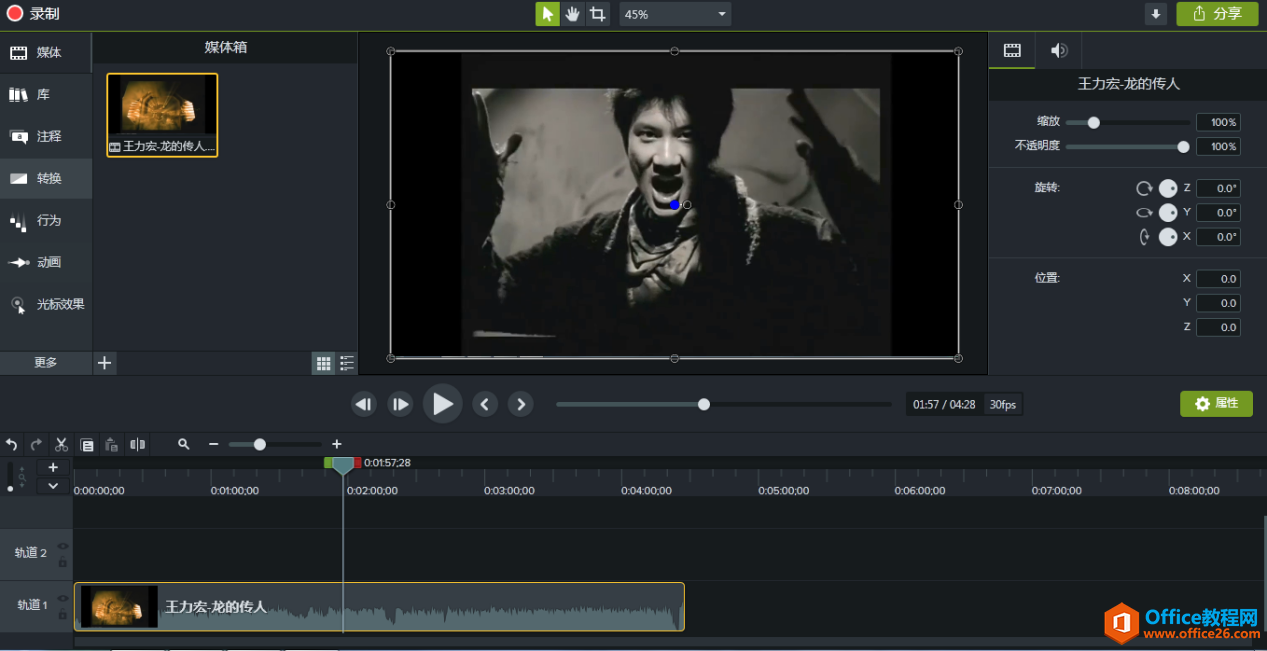Screen dimensions: 1267x651
Task: Open the 光标效果 cursor effects tab
Action: tap(46, 305)
